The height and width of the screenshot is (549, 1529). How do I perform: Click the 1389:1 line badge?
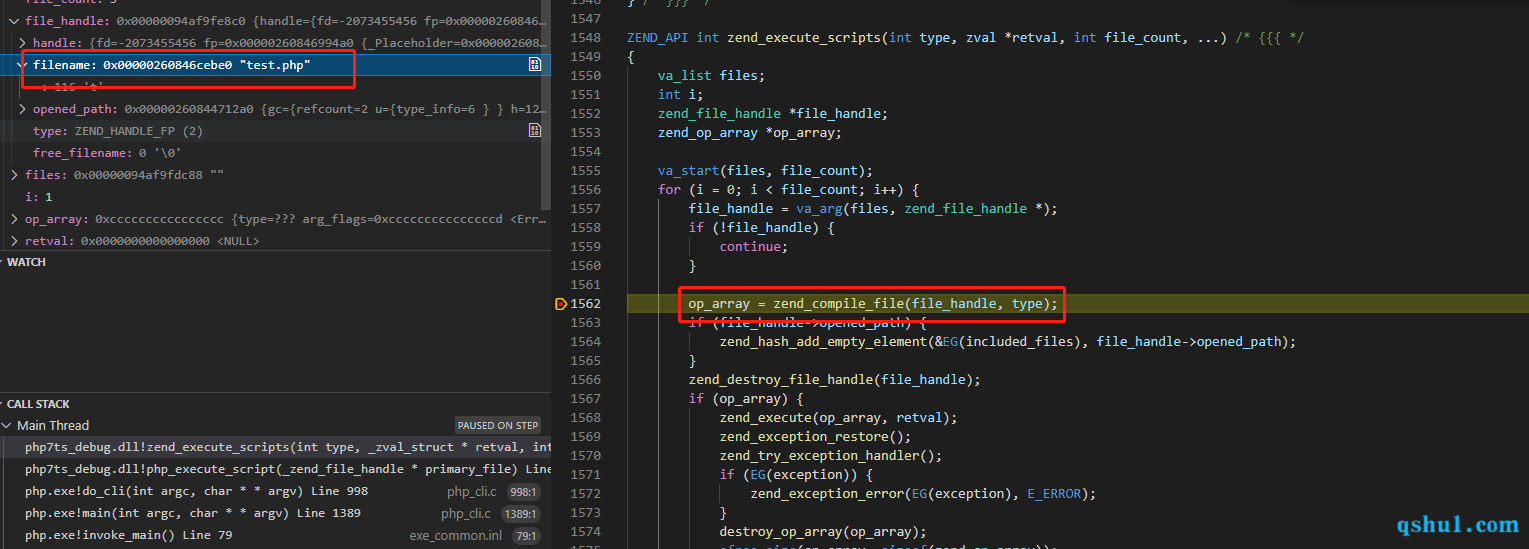[x=519, y=514]
